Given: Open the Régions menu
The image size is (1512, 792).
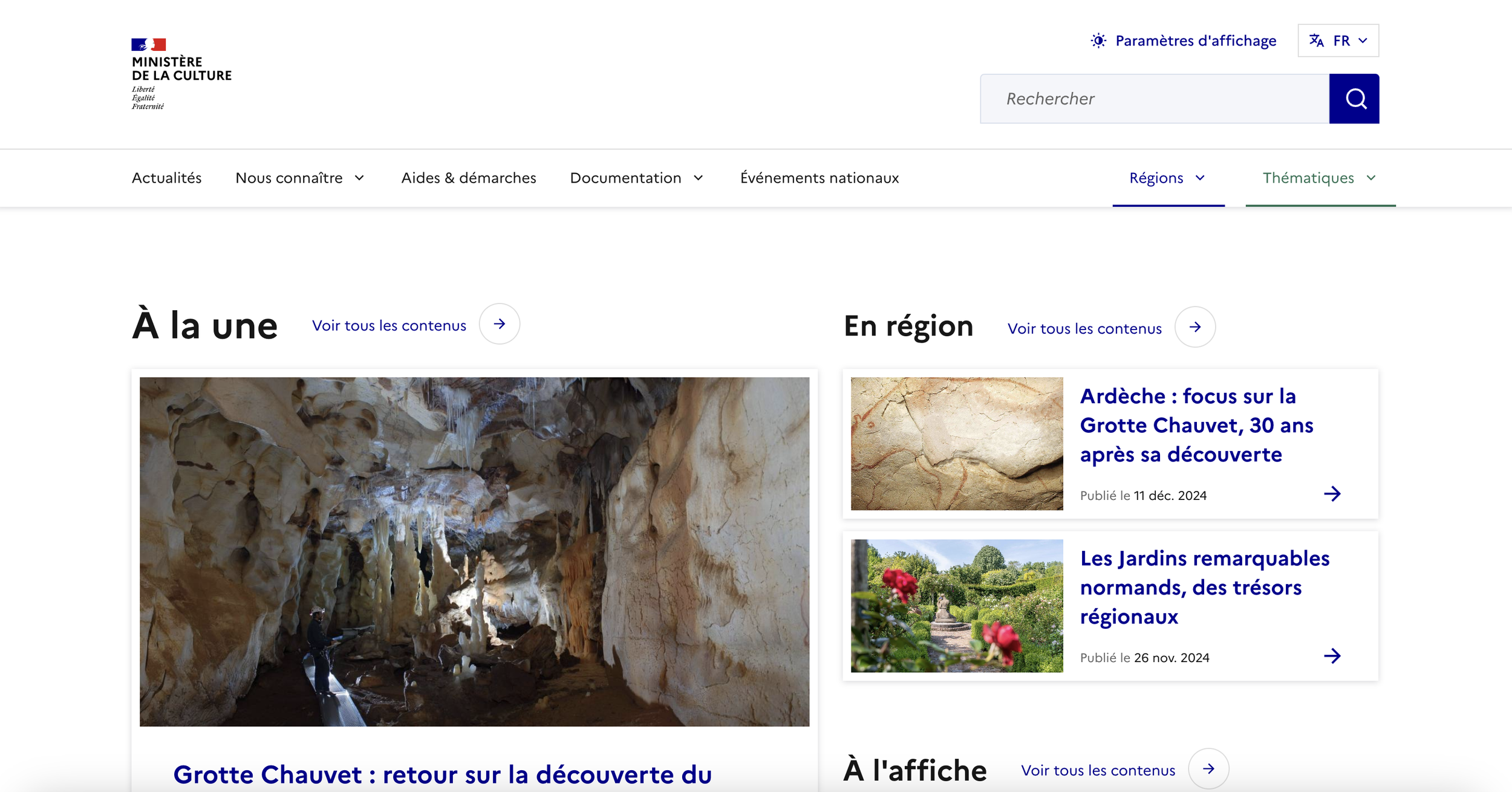Looking at the screenshot, I should click(x=1168, y=178).
